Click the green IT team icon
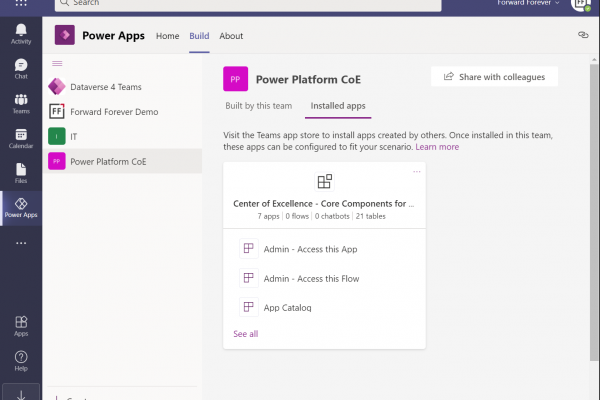Screen dimensions: 600x400 pyautogui.click(x=57, y=136)
